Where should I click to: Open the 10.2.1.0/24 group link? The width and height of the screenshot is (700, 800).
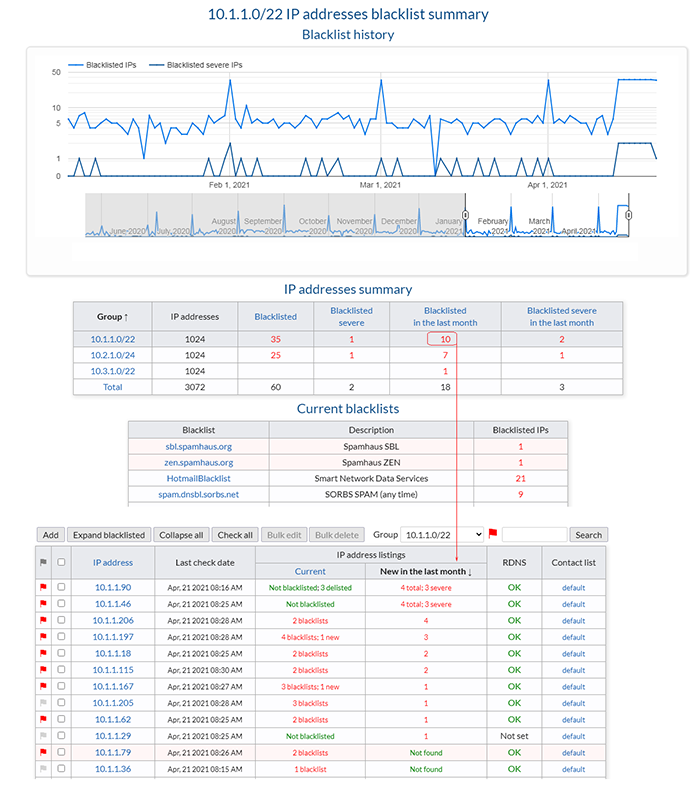click(113, 355)
